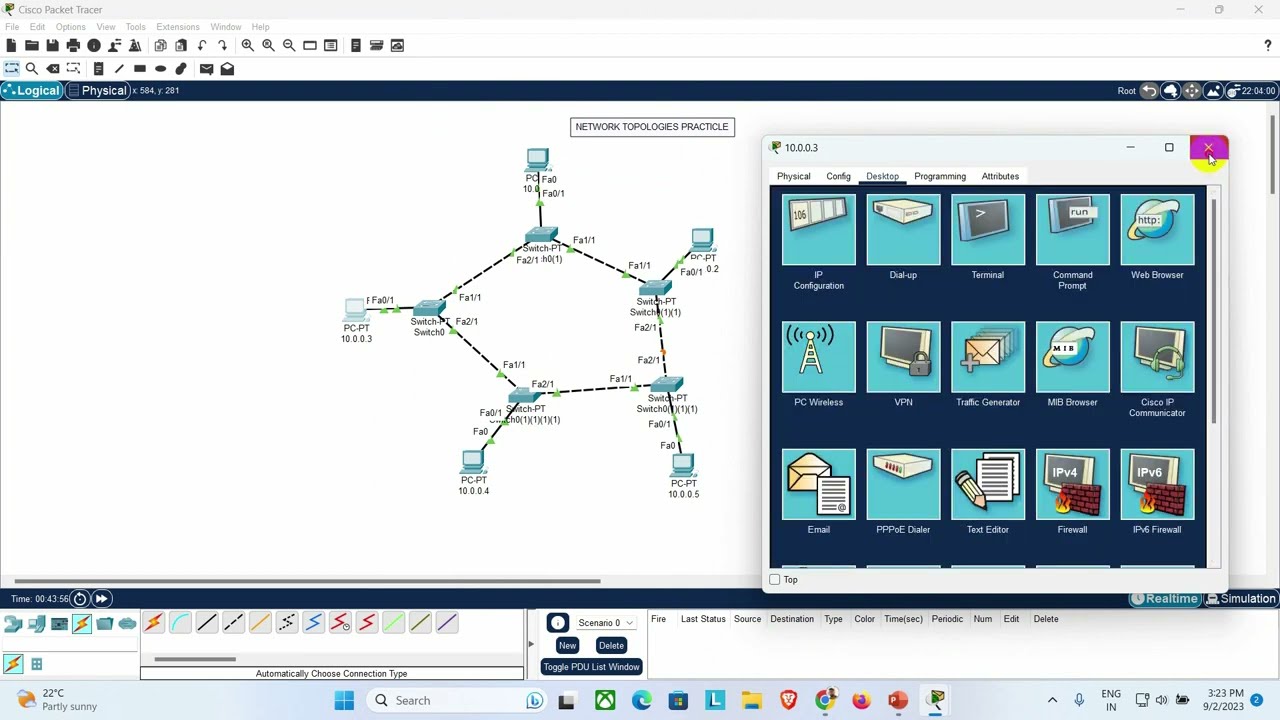Viewport: 1280px width, 720px height.
Task: Click the Power Cycle Devices button
Action: tap(79, 599)
